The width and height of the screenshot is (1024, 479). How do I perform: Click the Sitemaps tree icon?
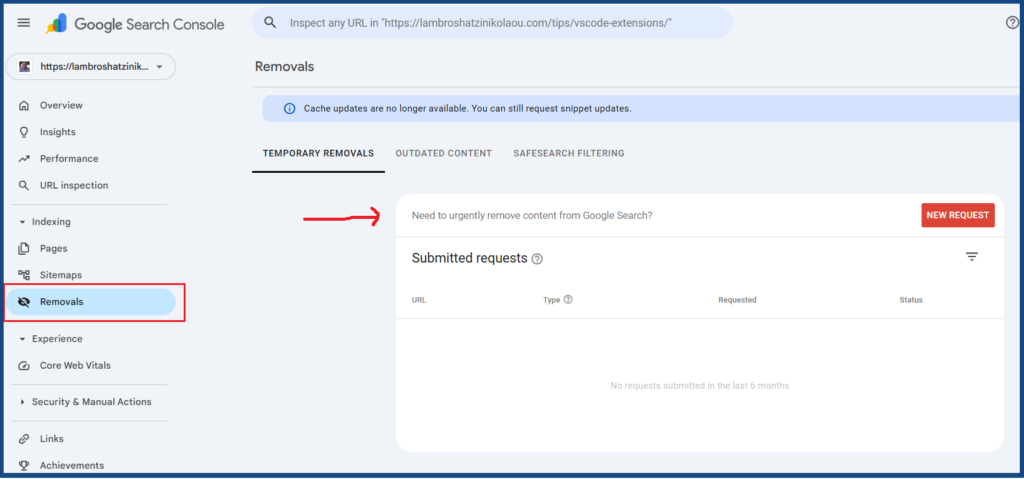click(x=24, y=275)
